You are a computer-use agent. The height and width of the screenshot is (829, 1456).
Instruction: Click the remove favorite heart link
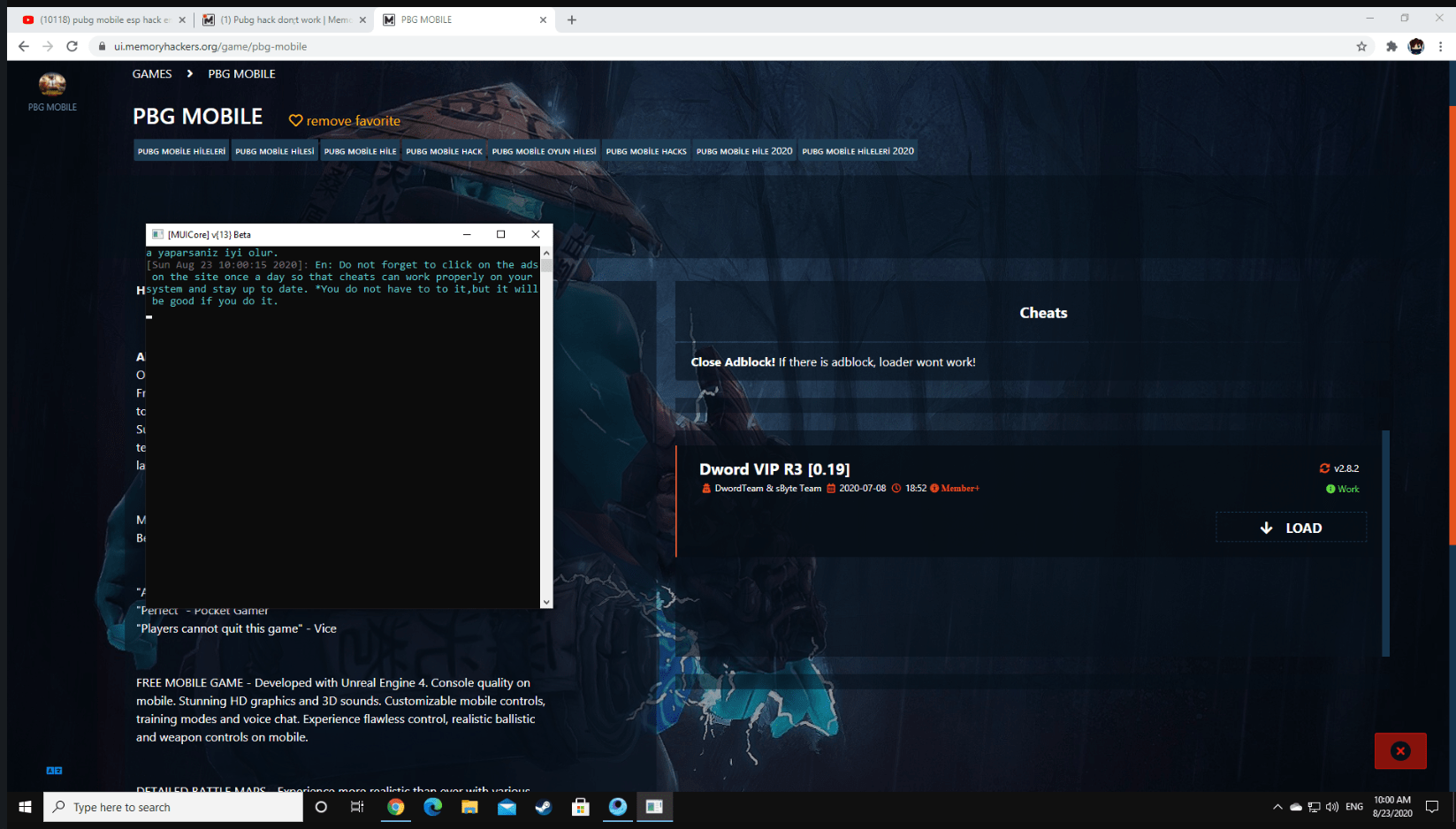345,121
